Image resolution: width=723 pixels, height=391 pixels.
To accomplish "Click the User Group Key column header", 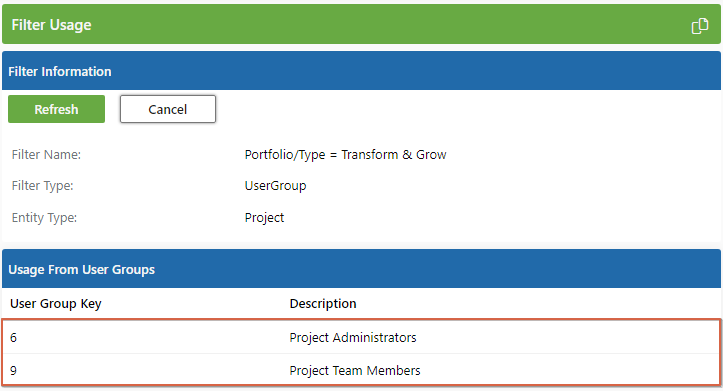I will [x=56, y=304].
